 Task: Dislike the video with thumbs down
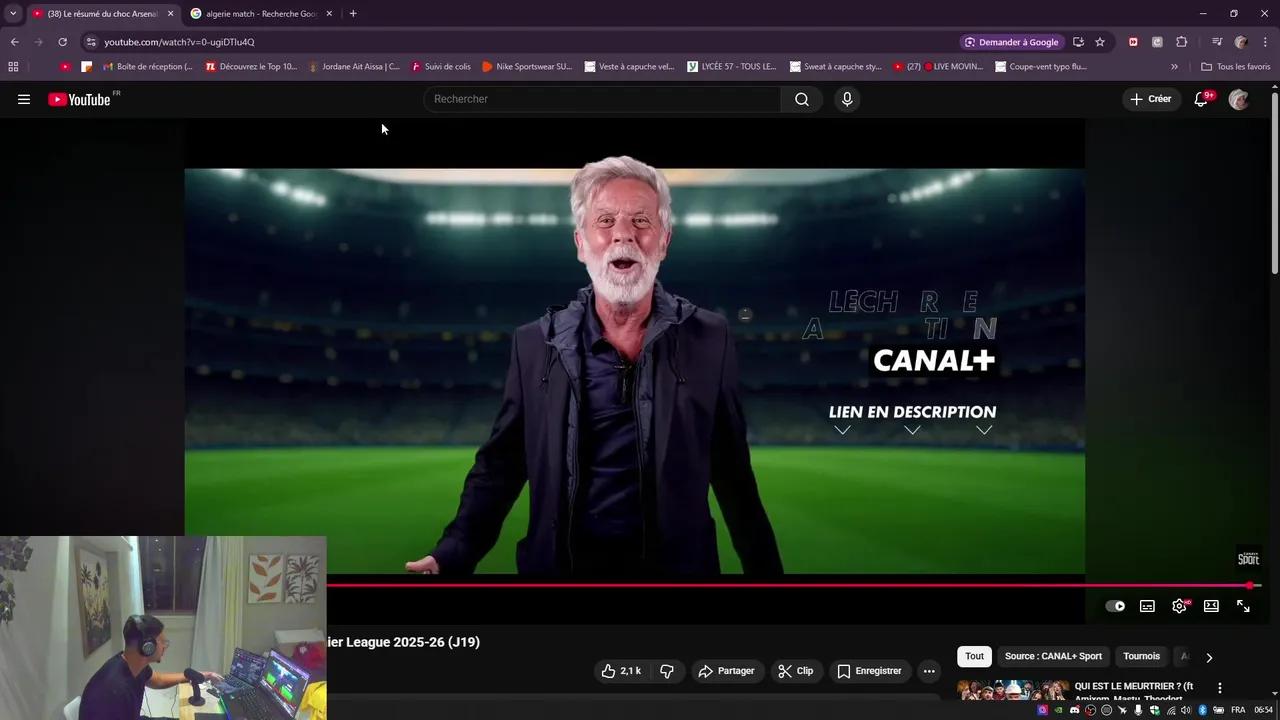click(x=667, y=671)
